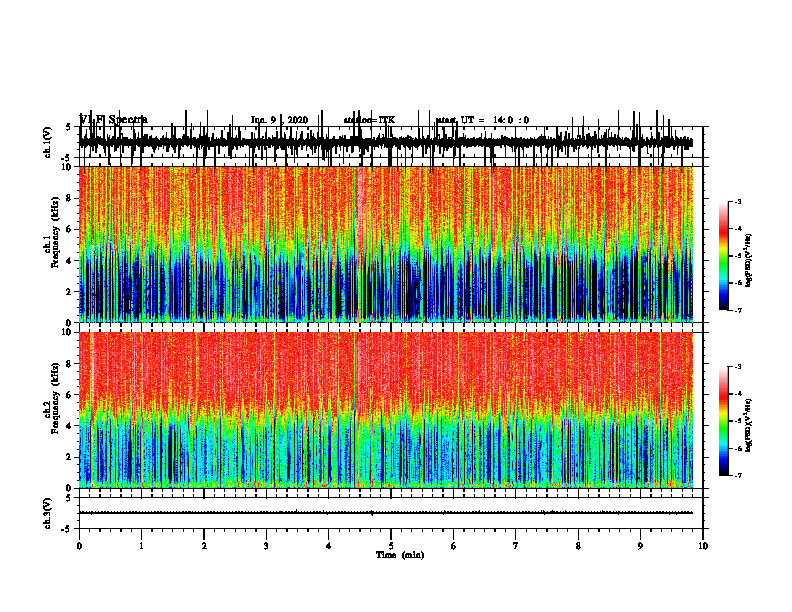This screenshot has width=792, height=612.
Task: Click the 'ch.3(V)' waveform axis label
Action: (47, 513)
